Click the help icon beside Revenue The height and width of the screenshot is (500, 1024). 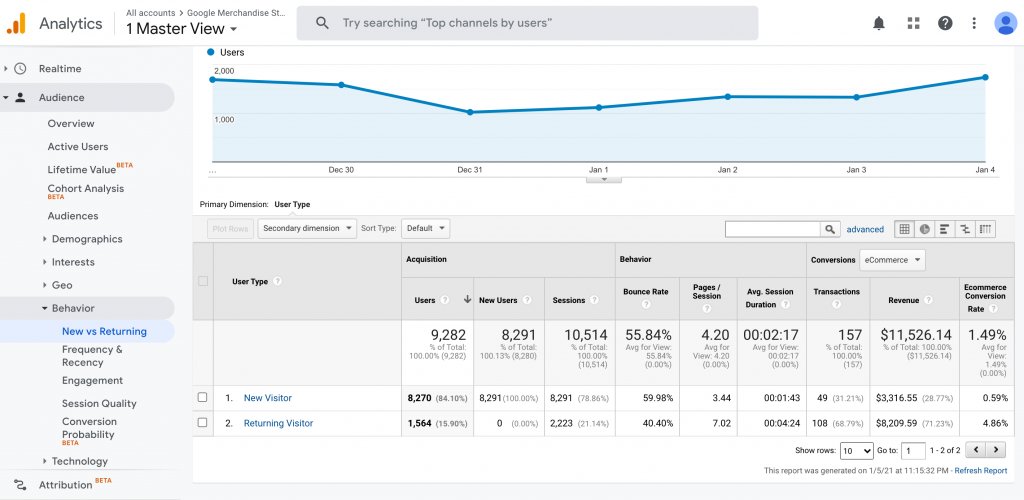click(928, 300)
